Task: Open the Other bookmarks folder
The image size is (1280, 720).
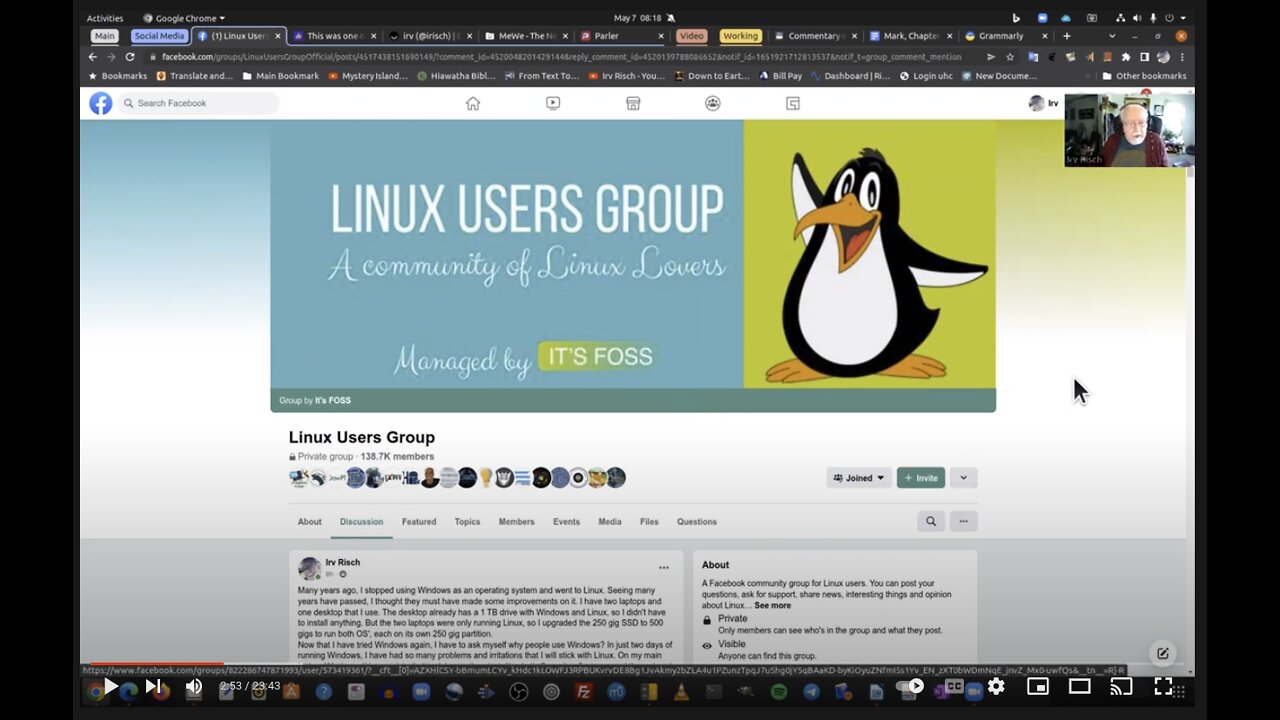Action: click(x=1144, y=76)
